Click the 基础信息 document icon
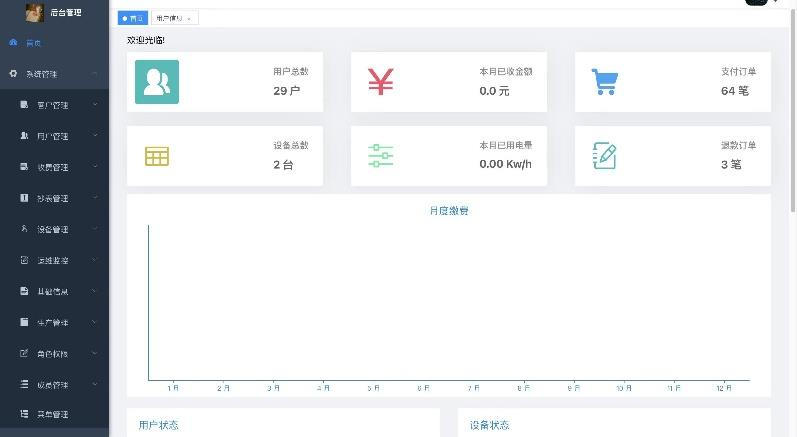The height and width of the screenshot is (437, 797). (24, 291)
